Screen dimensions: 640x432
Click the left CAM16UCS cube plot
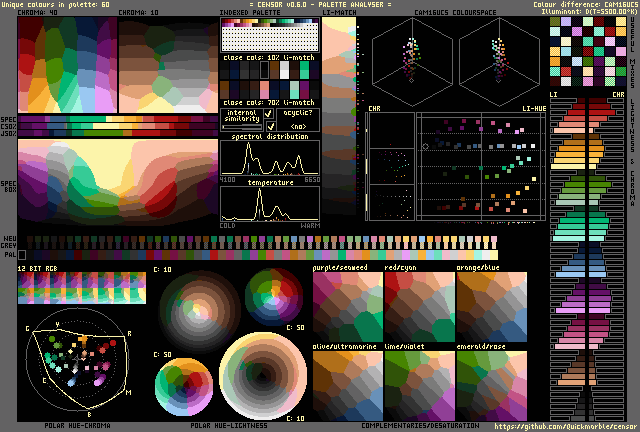[412, 62]
